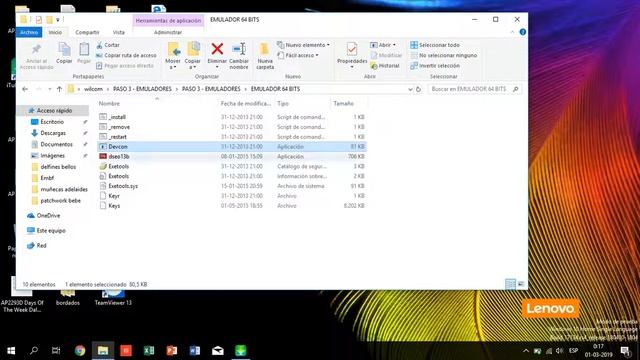Screen dimensions: 640x360
Task: Sort by Fecha de modificación column
Action: 245,104
